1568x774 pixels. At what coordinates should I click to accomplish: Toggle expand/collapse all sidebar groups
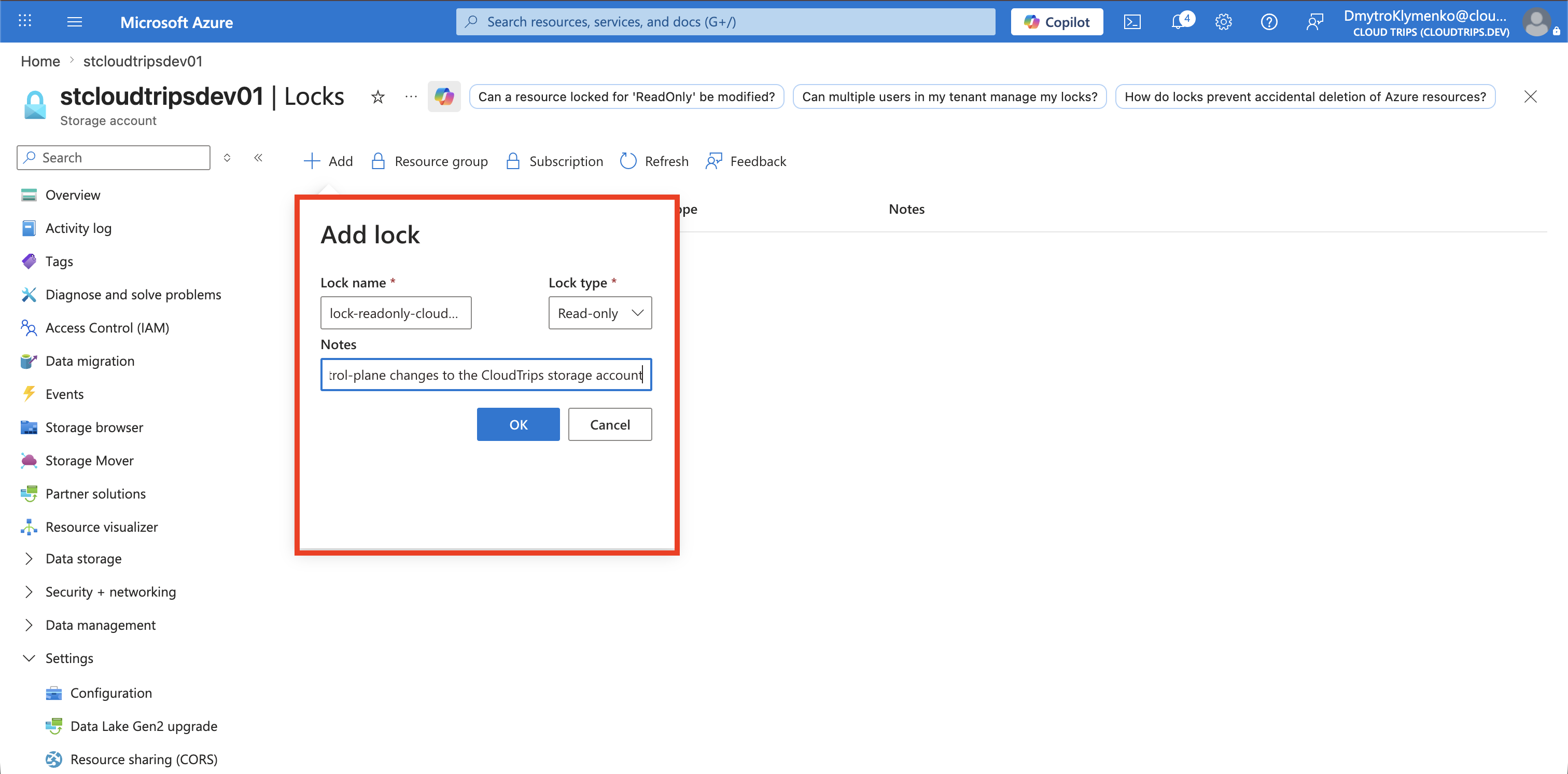[x=227, y=158]
